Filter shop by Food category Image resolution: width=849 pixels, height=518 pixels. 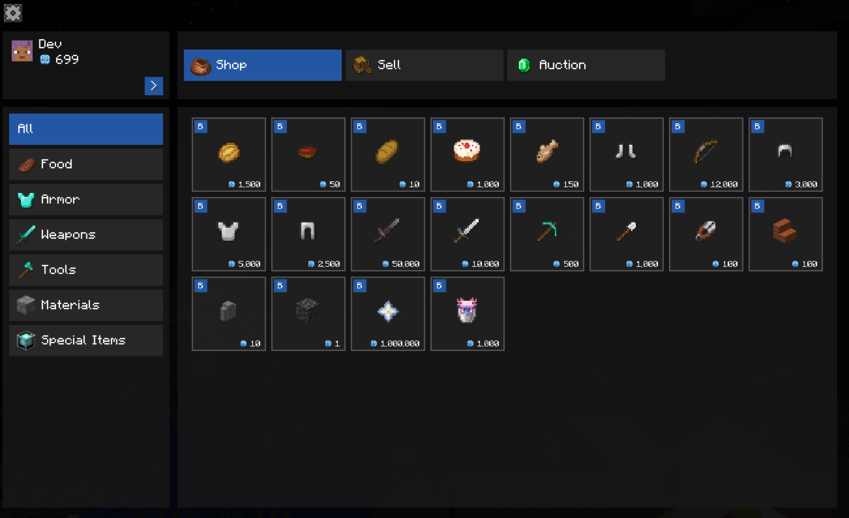click(86, 164)
